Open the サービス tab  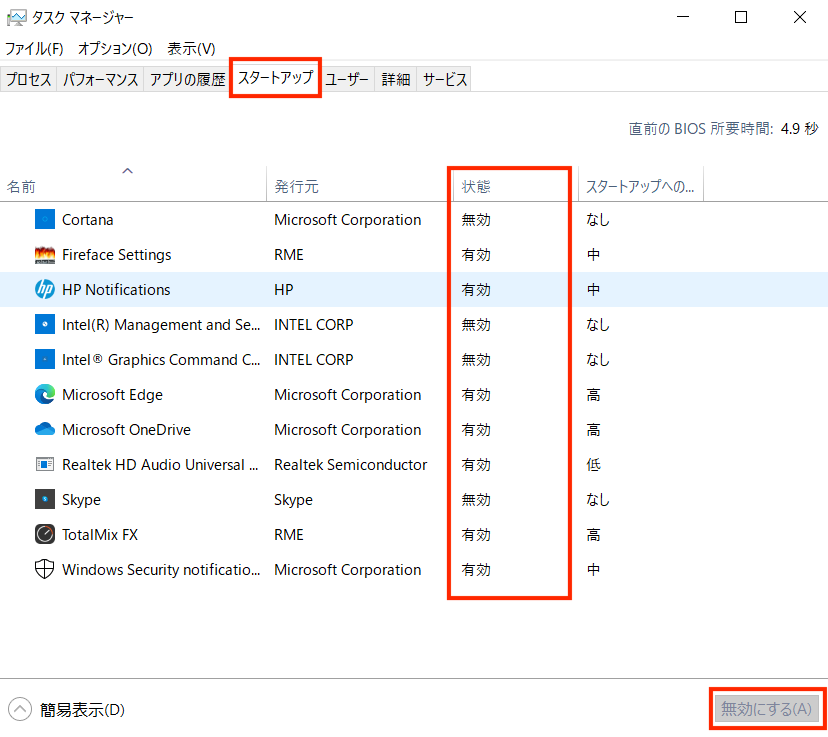pos(445,80)
